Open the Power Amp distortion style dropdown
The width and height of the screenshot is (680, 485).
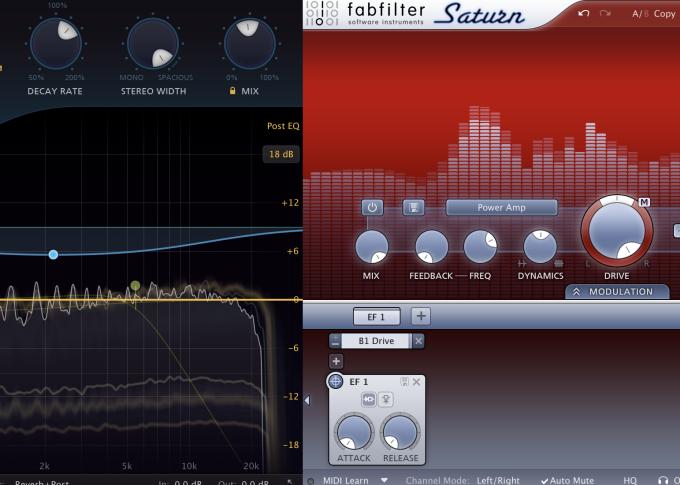click(502, 207)
